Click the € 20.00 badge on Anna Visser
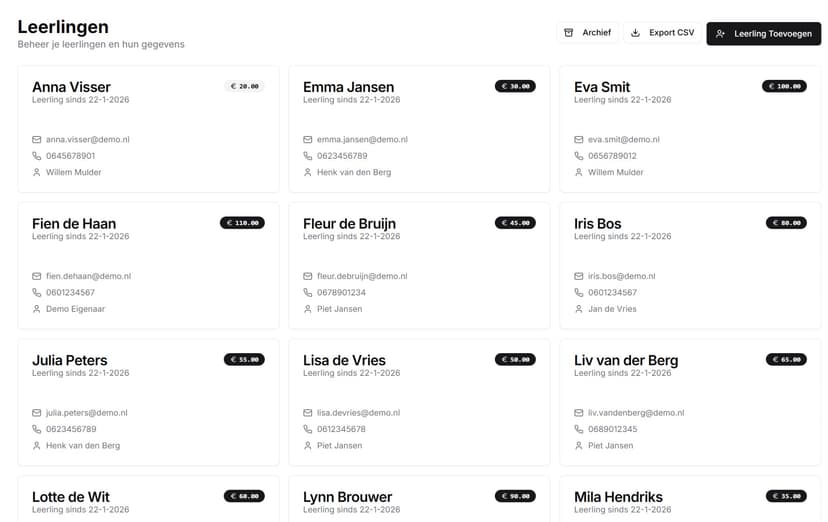The width and height of the screenshot is (828, 522). pyautogui.click(x=244, y=86)
